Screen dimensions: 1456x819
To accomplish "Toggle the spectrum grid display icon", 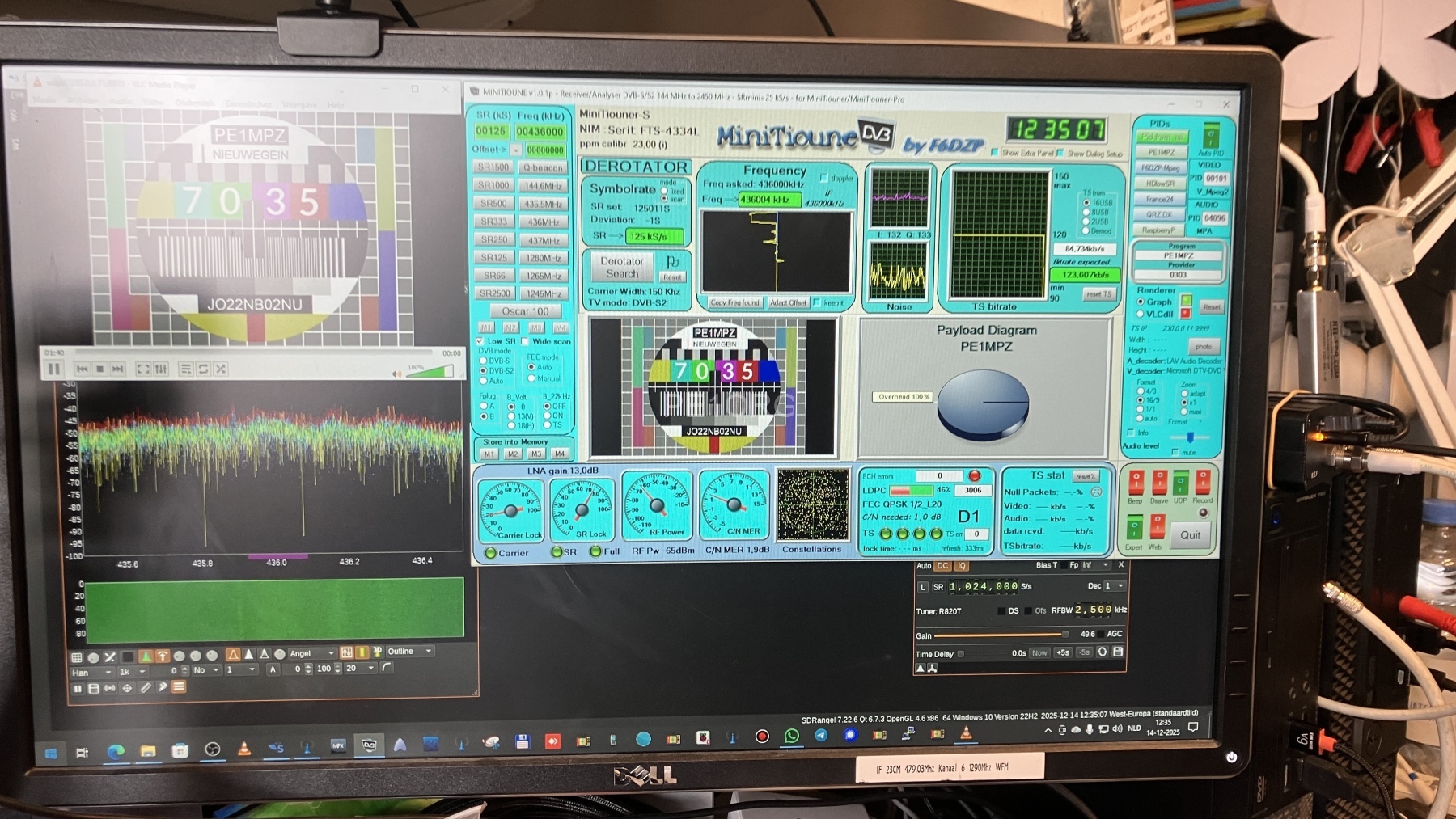I will pos(77,657).
